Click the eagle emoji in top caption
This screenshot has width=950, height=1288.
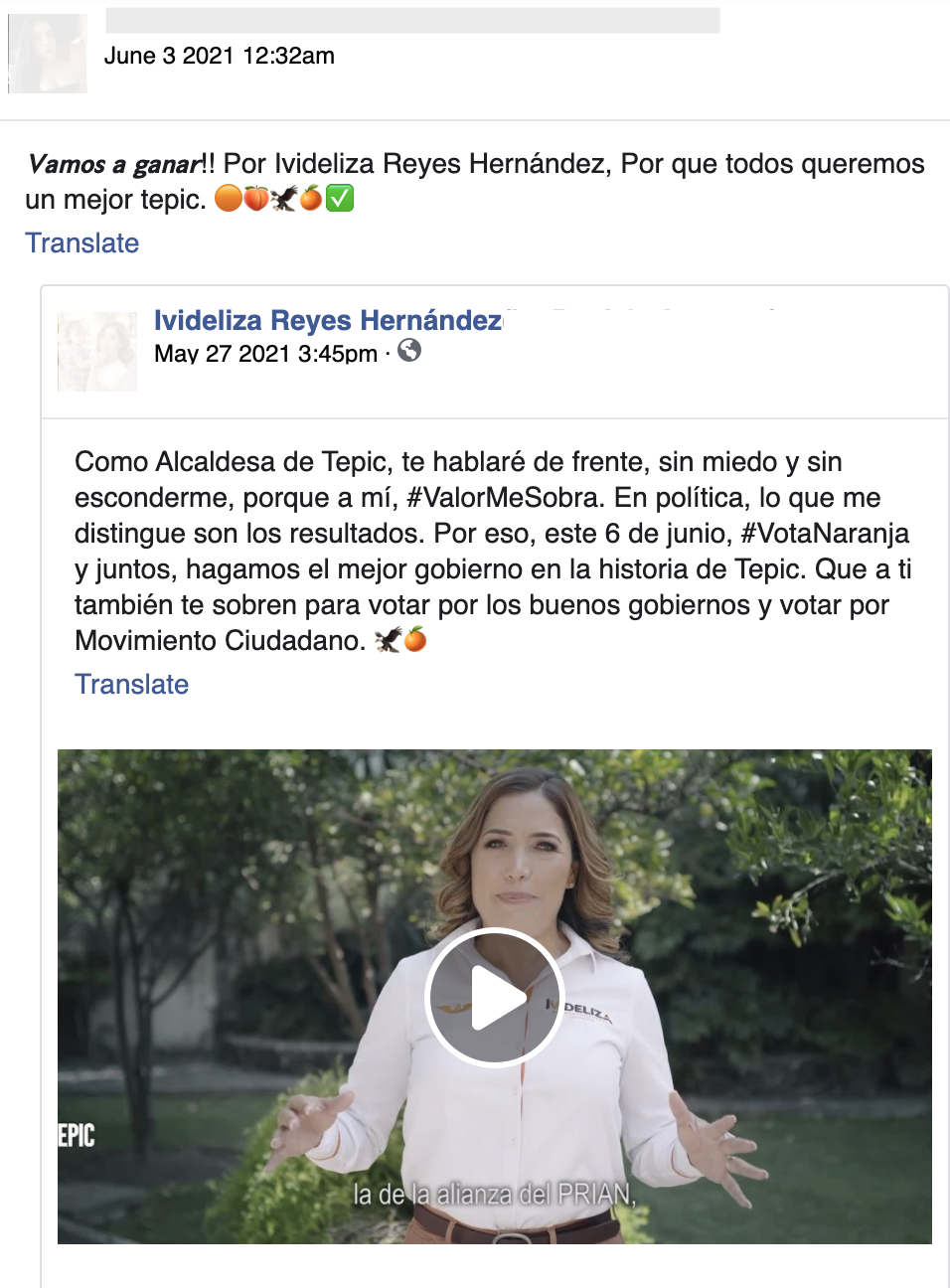point(284,199)
